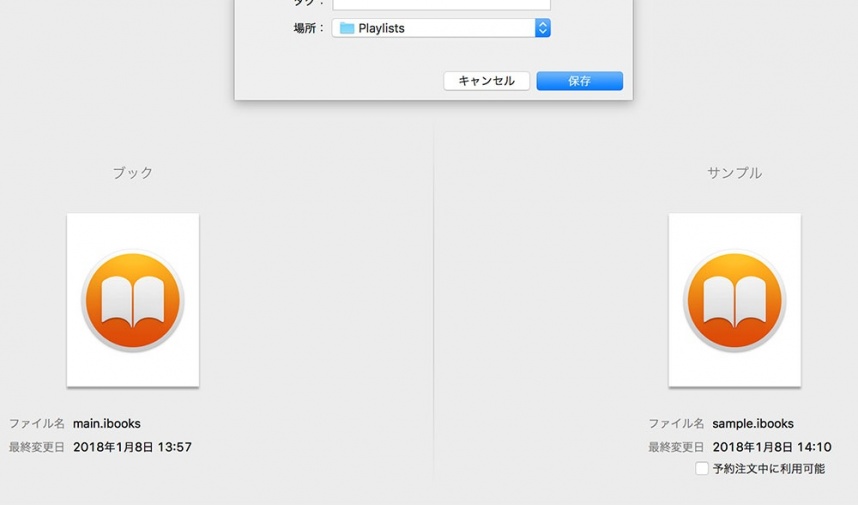Click the ブック section heading
This screenshot has height=505, width=858.
[x=132, y=173]
